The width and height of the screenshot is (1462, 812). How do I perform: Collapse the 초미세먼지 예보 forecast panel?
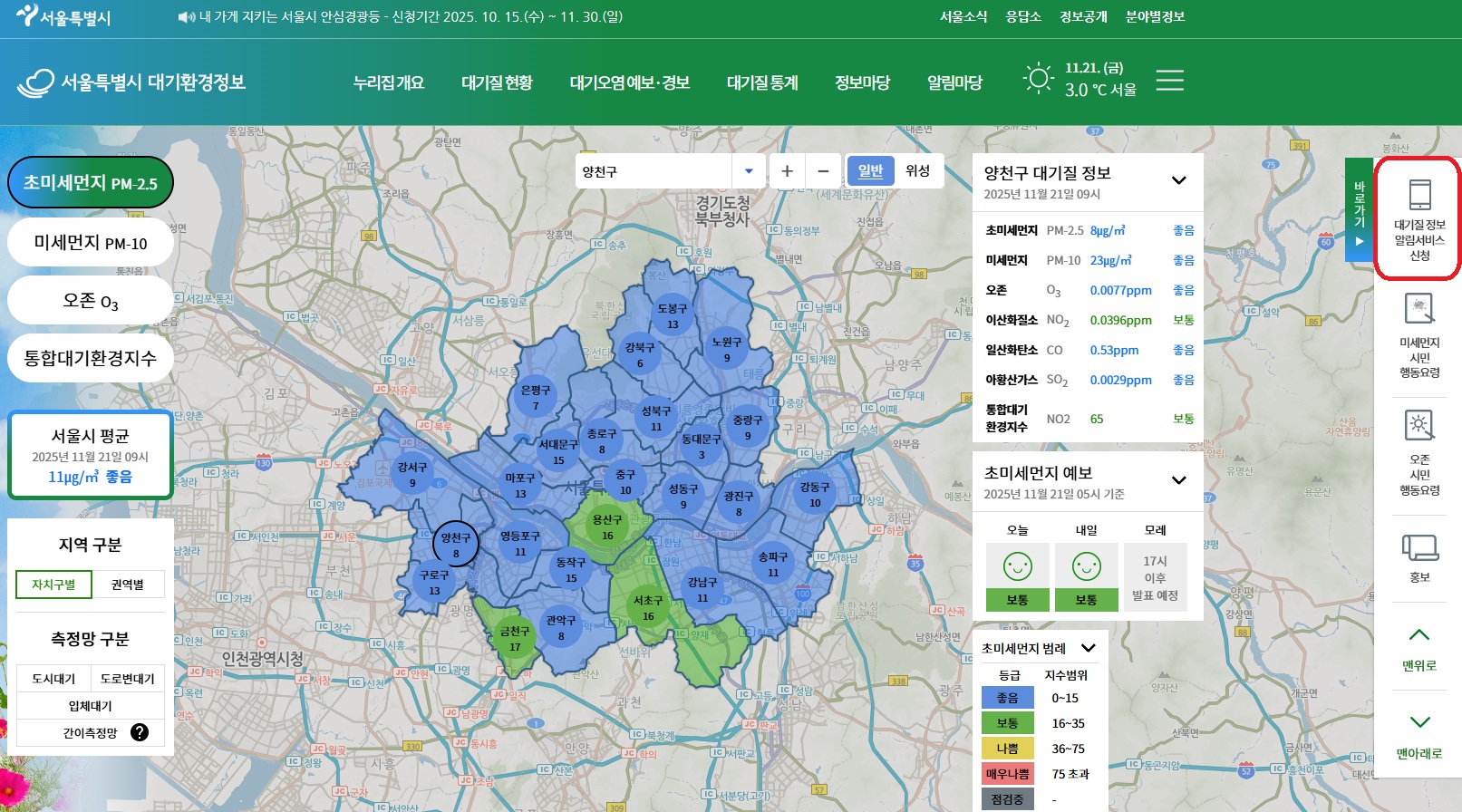point(1178,480)
